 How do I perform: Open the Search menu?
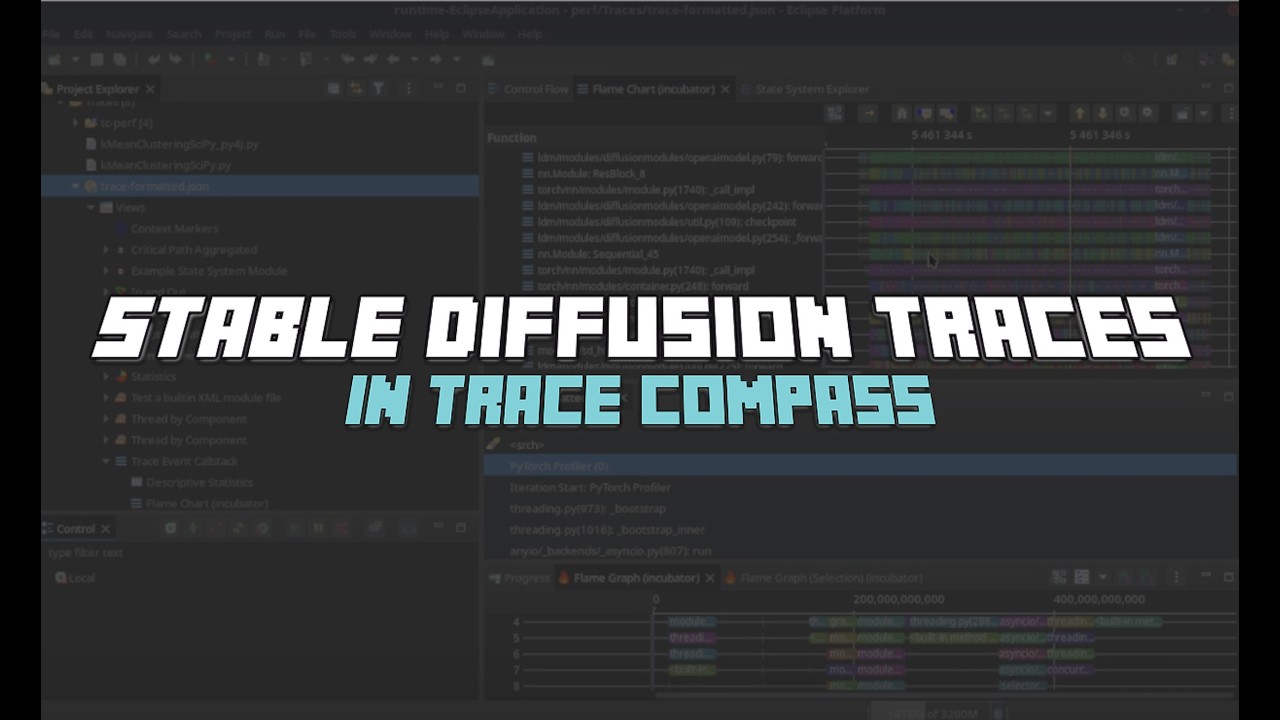click(184, 34)
